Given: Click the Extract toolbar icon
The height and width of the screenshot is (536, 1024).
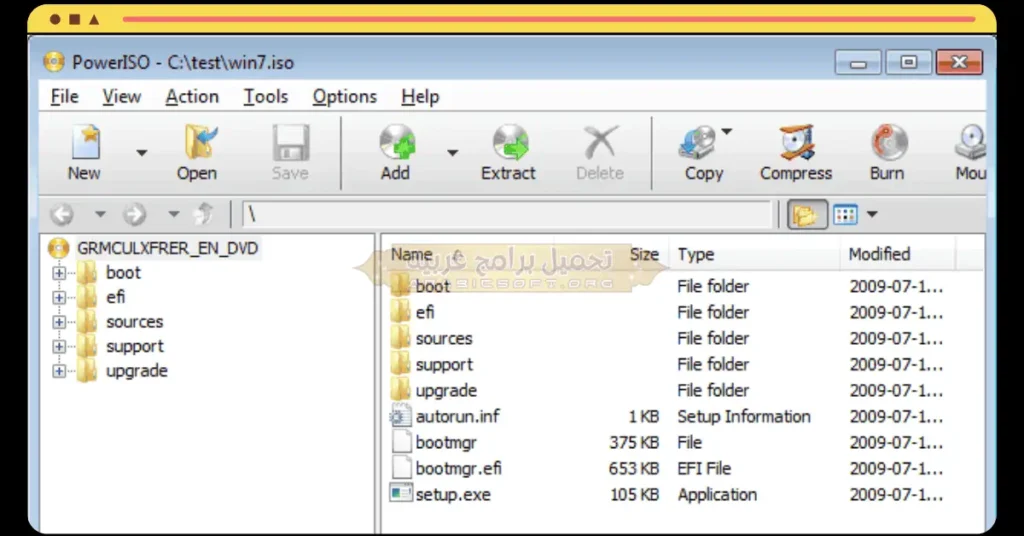Looking at the screenshot, I should [510, 142].
